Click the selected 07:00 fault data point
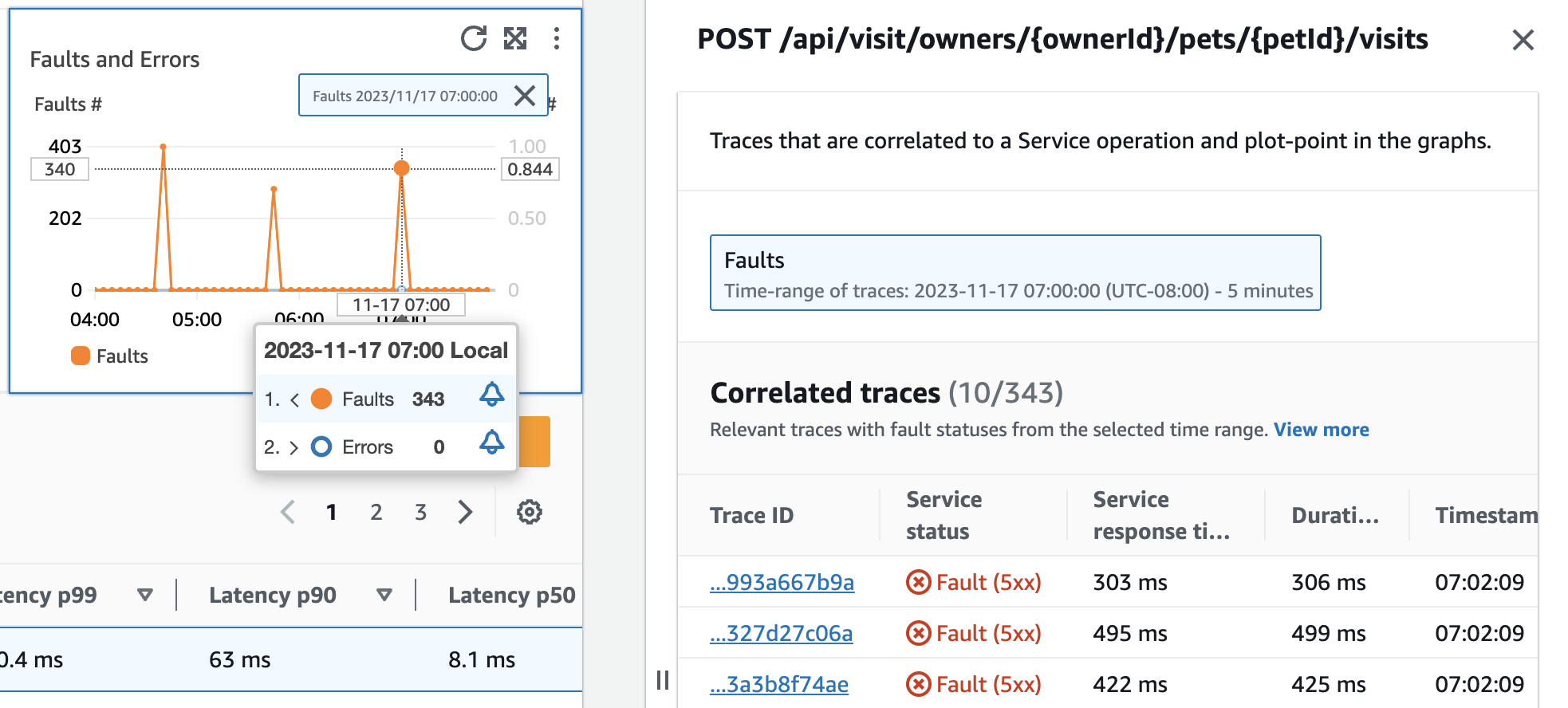This screenshot has height=708, width=1568. click(402, 168)
